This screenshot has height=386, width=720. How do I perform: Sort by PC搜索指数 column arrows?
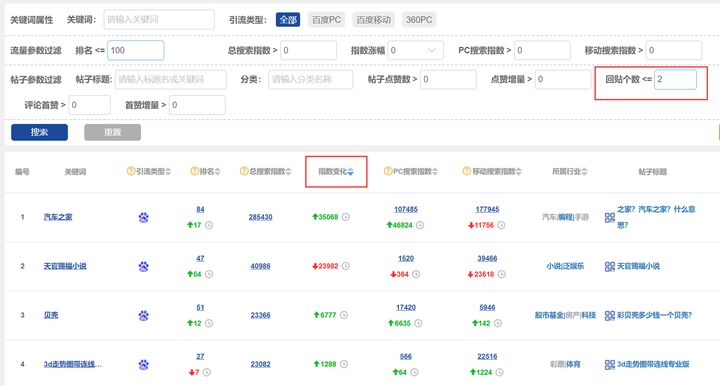(x=435, y=172)
